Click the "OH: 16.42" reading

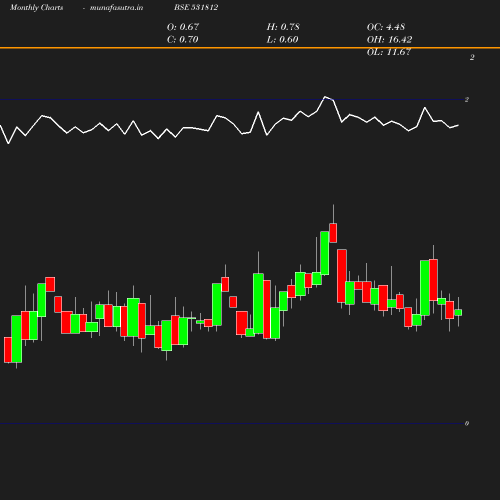[x=389, y=40]
